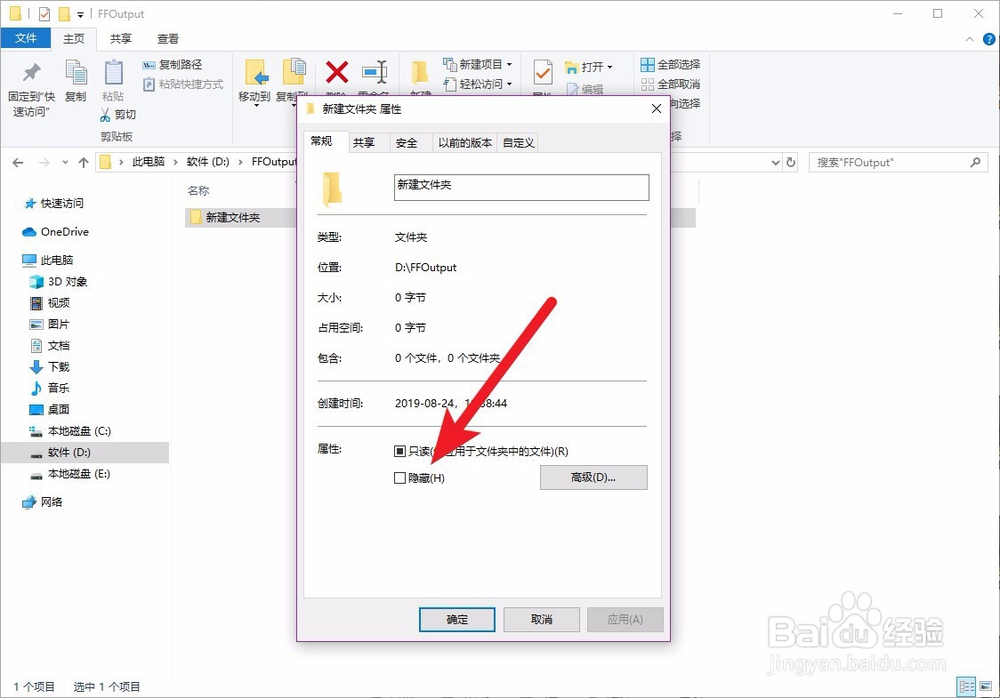Click the 确定 OK button
1000x698 pixels.
[457, 620]
